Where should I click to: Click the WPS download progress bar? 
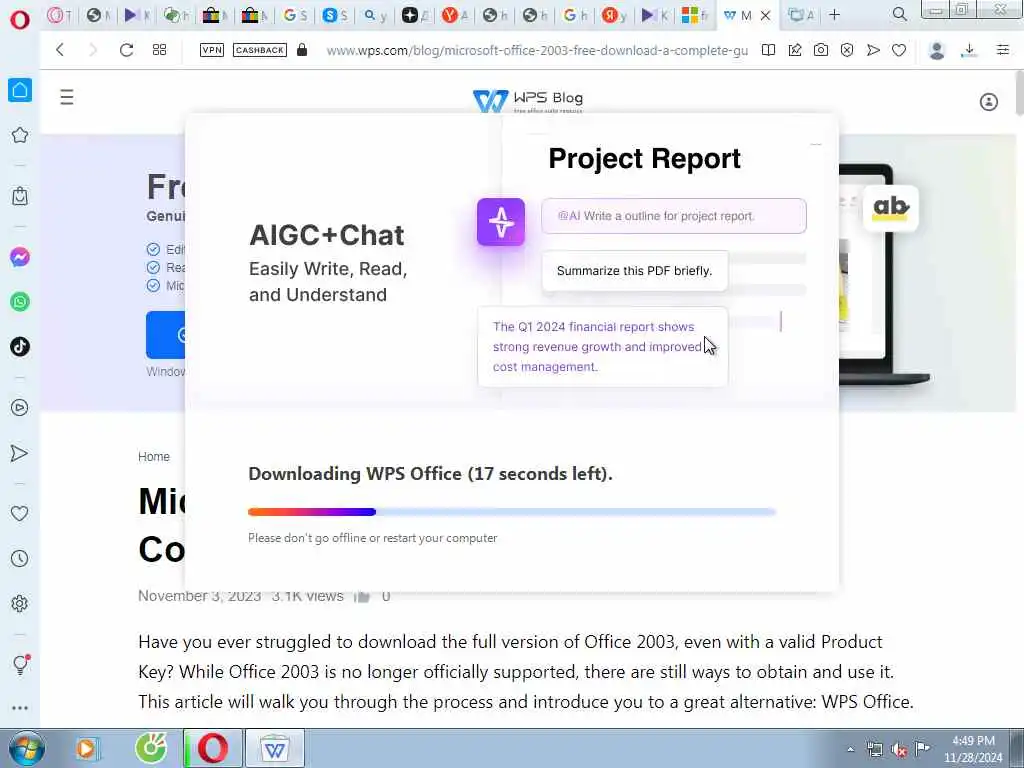[x=512, y=512]
